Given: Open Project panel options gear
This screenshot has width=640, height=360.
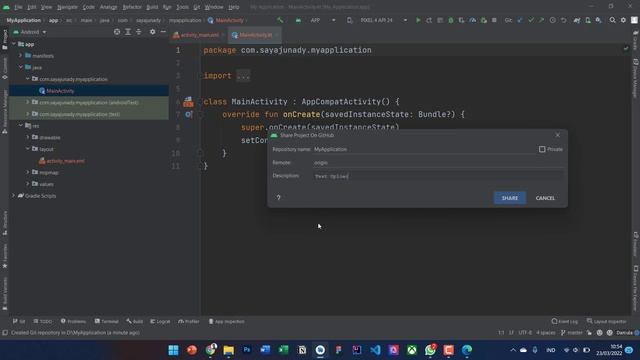Looking at the screenshot, I should point(152,32).
